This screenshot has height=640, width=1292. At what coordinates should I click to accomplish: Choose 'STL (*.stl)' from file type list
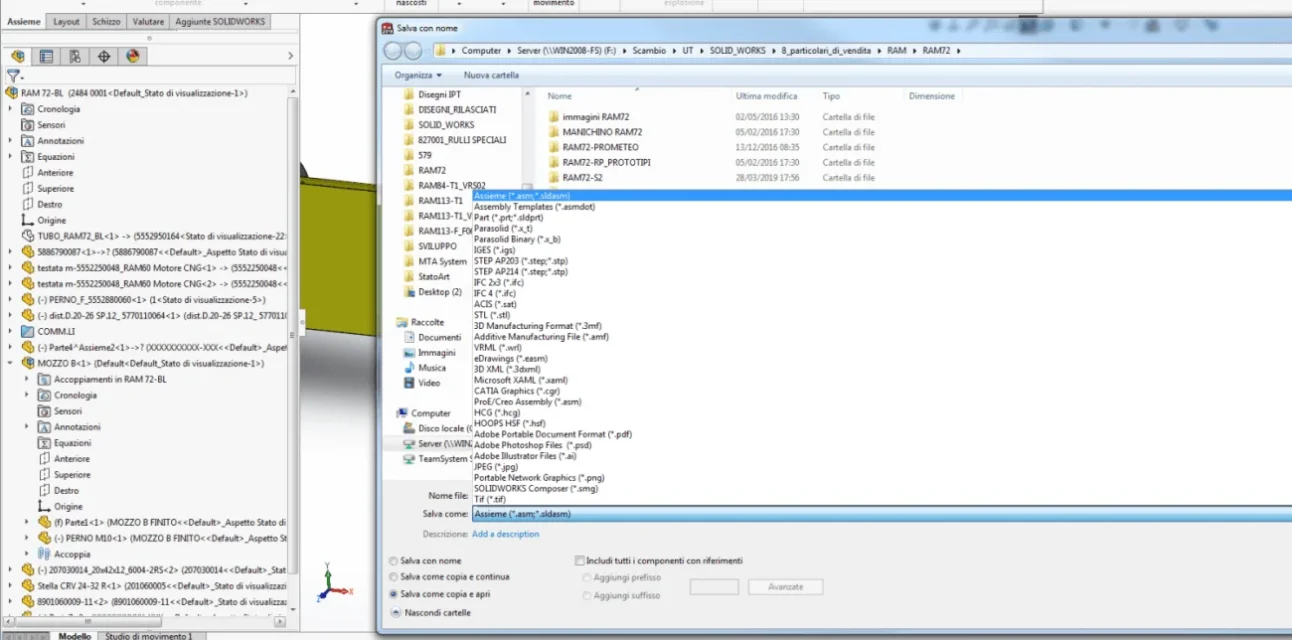coord(492,315)
